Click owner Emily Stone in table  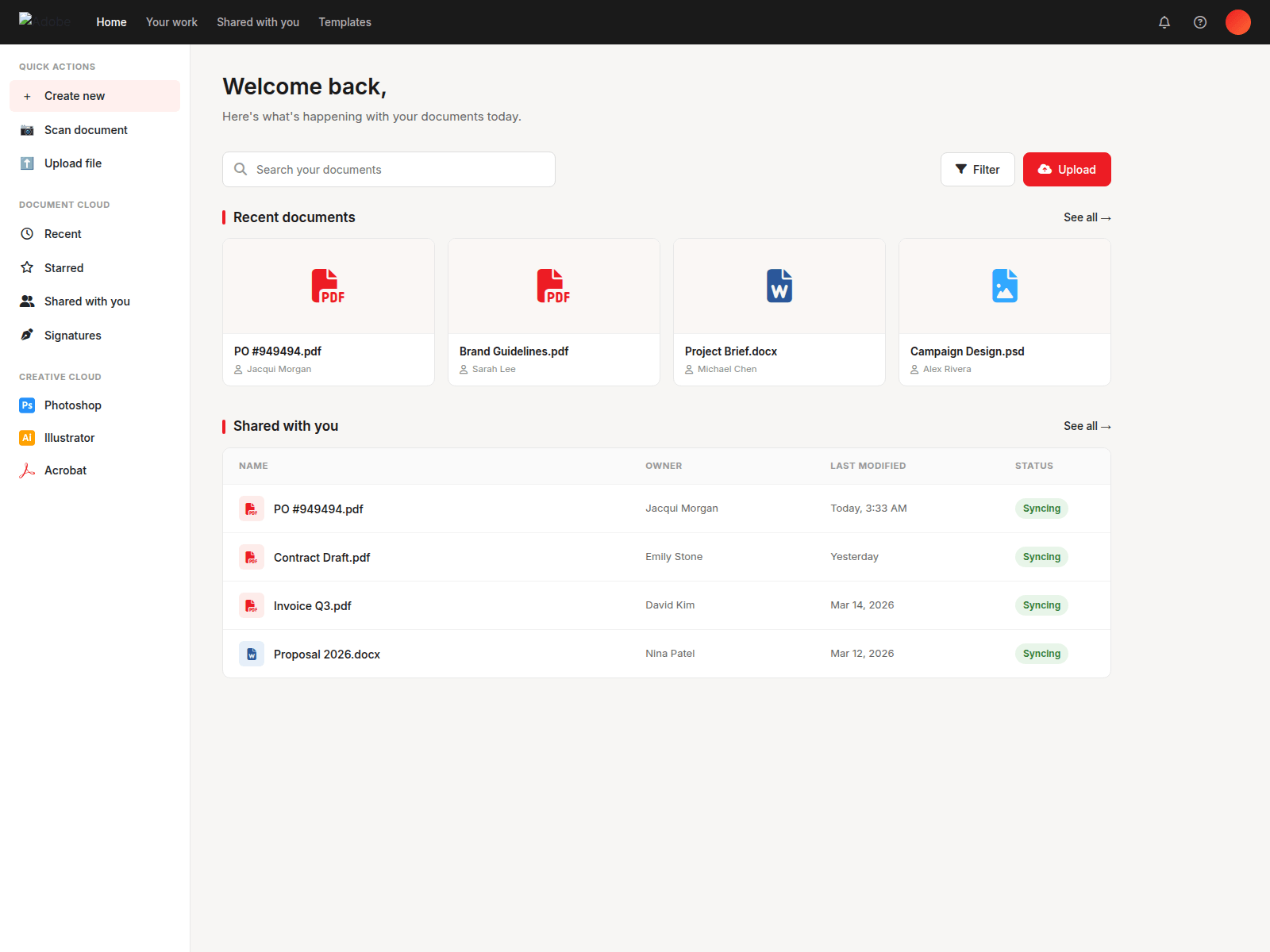[674, 557]
